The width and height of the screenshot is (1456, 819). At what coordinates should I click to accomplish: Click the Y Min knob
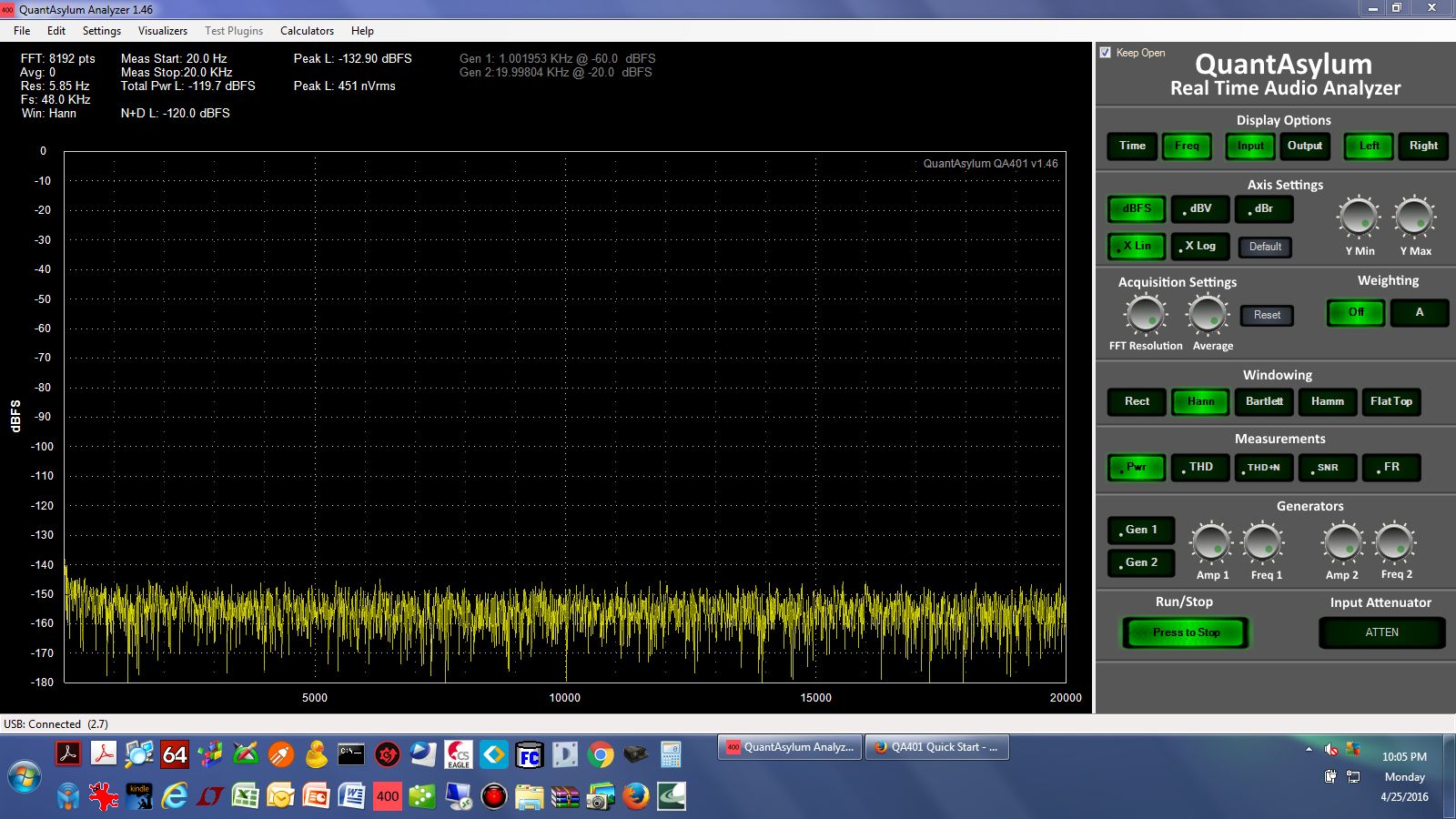pyautogui.click(x=1359, y=217)
